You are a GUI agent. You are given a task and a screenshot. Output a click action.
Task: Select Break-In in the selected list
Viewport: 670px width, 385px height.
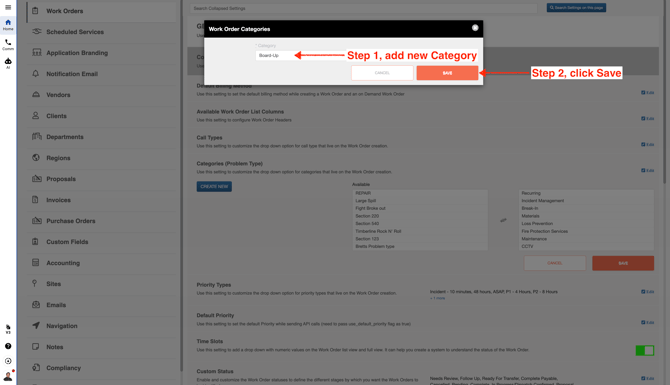point(586,209)
